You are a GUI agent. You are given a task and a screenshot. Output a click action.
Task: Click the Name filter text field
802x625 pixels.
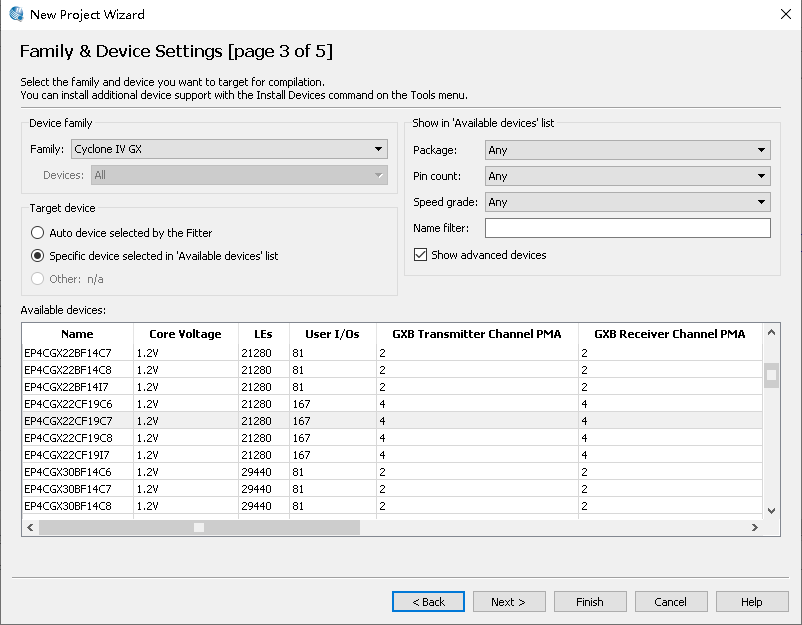pos(627,229)
